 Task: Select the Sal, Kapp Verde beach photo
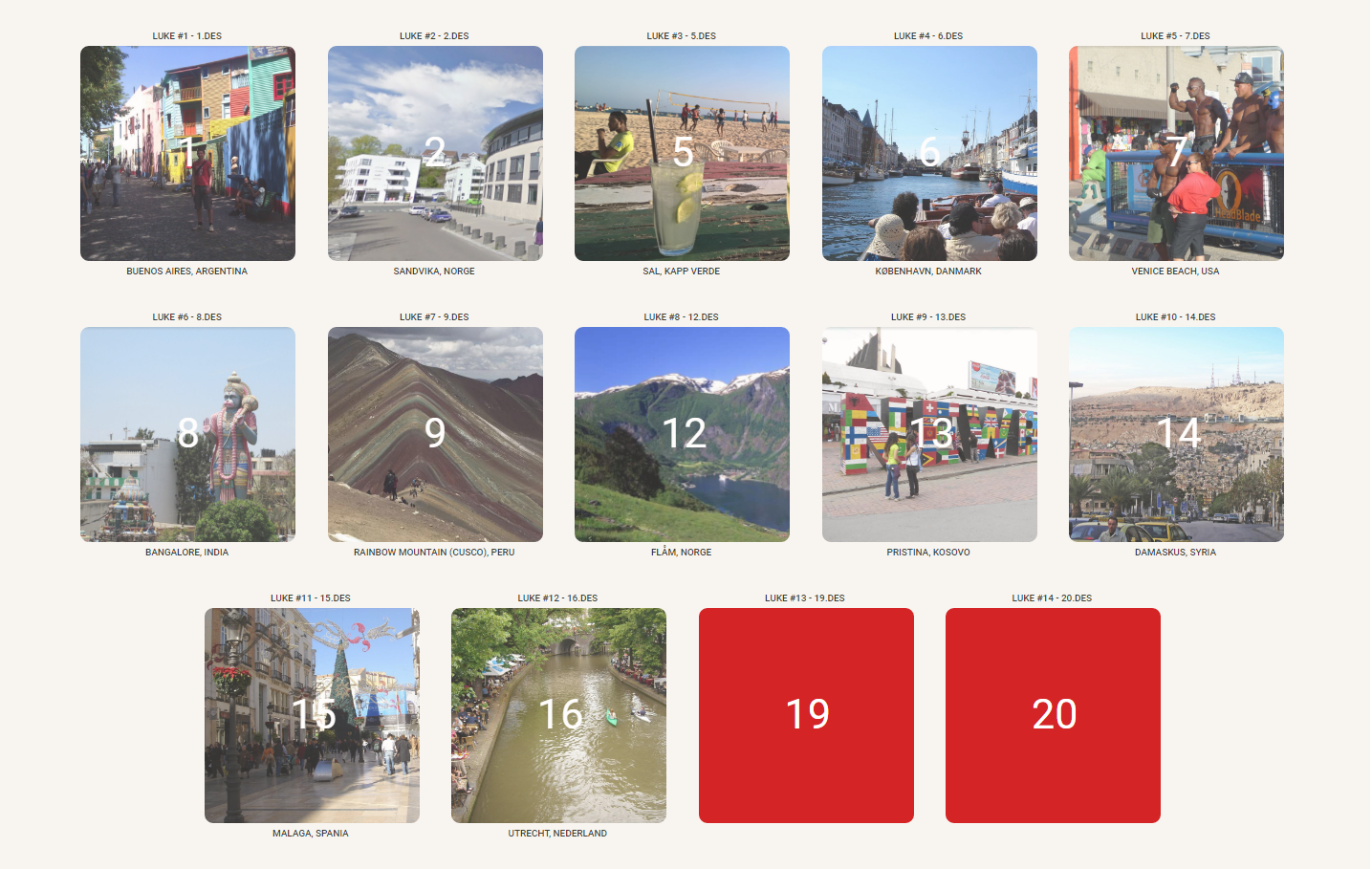682,153
